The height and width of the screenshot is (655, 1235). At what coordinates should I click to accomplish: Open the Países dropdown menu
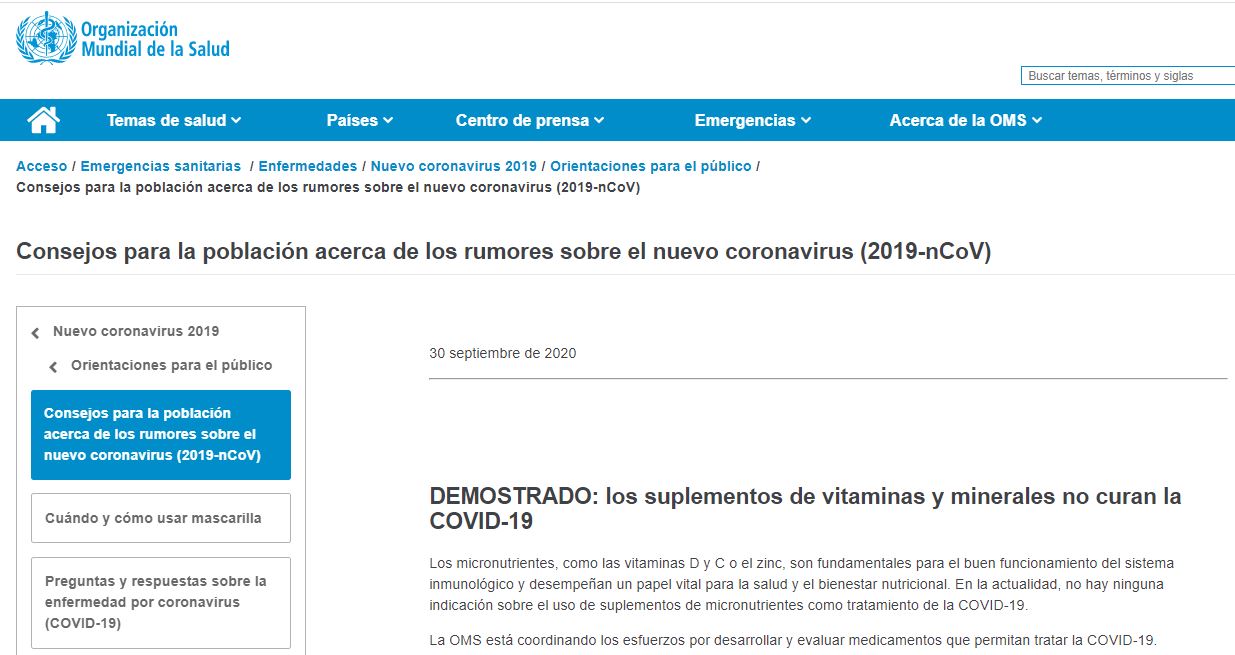(x=359, y=120)
